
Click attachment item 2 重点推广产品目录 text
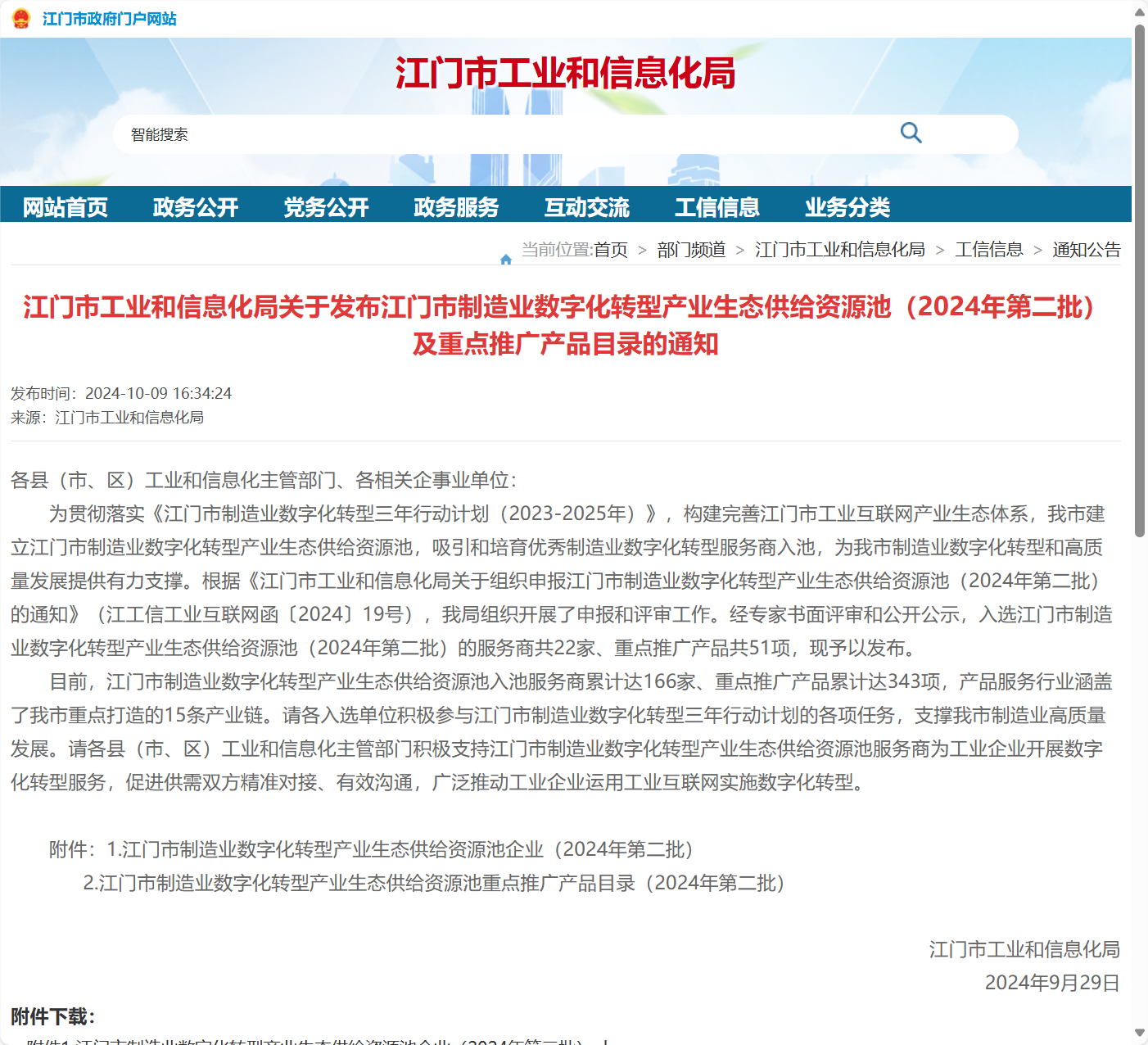coord(434,883)
